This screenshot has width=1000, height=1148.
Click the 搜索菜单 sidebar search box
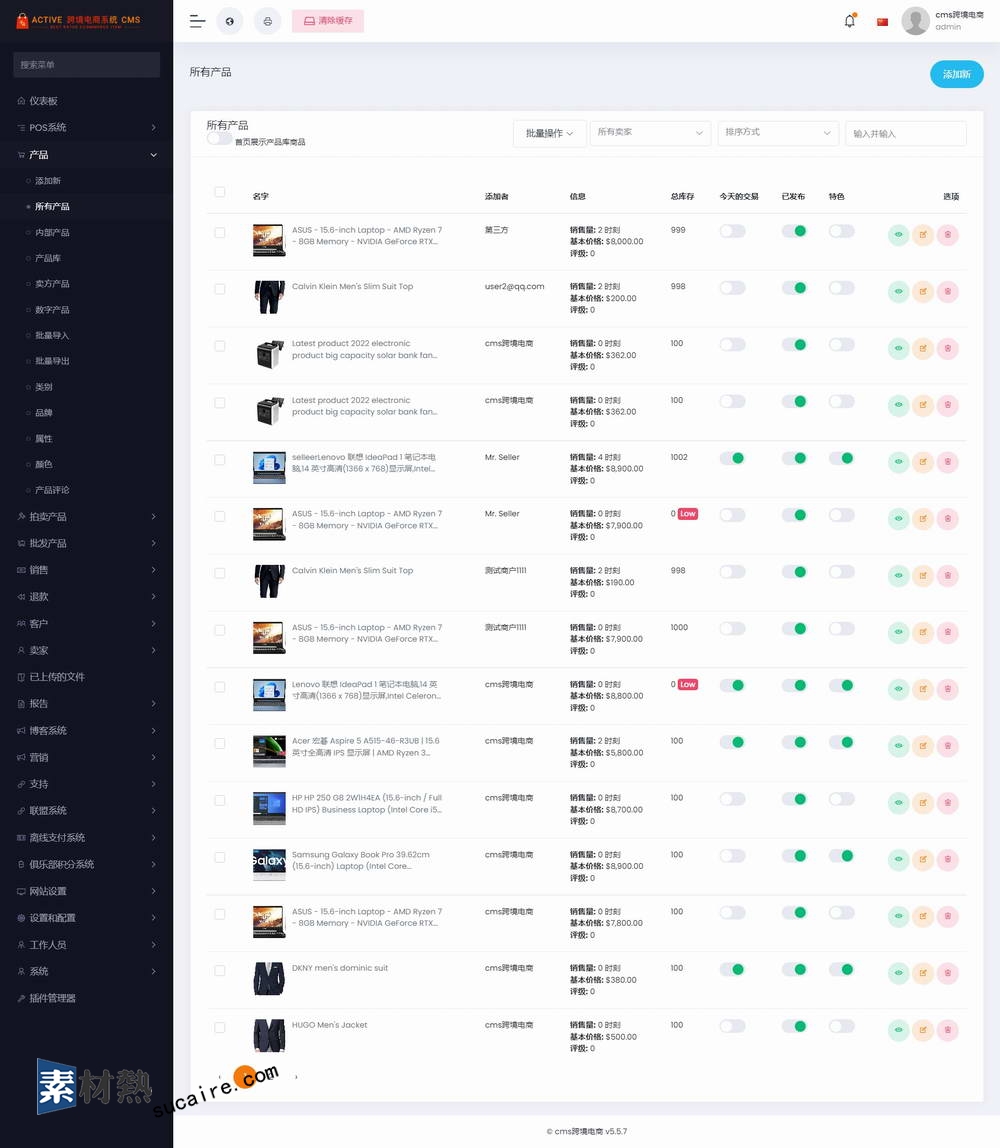[x=86, y=64]
